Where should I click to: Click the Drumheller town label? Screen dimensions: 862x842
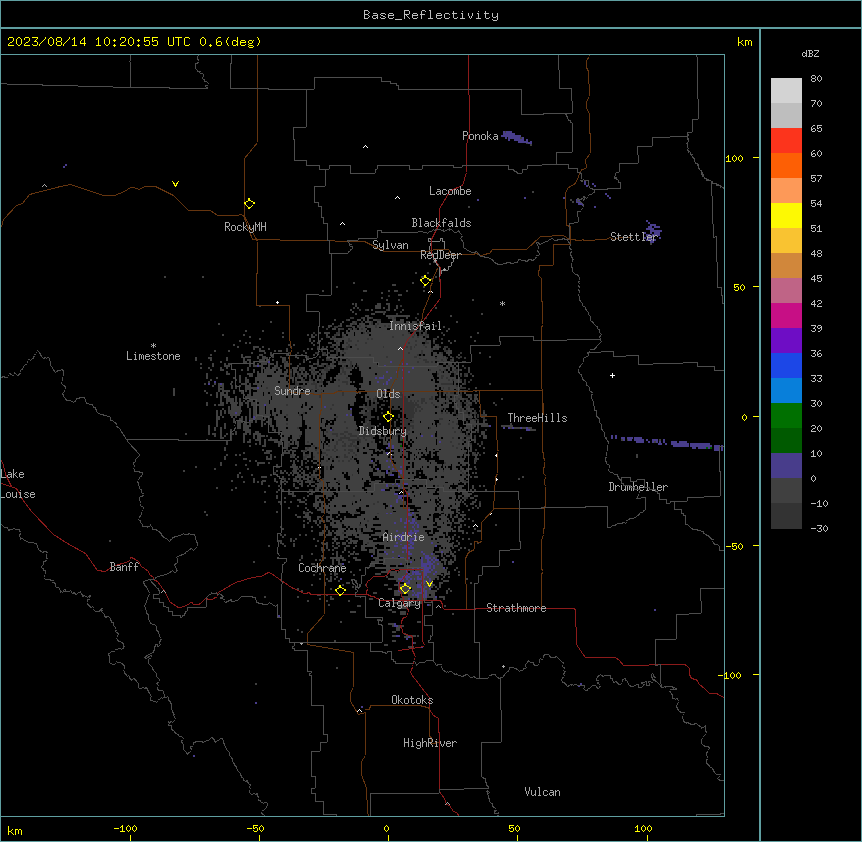[x=638, y=487]
